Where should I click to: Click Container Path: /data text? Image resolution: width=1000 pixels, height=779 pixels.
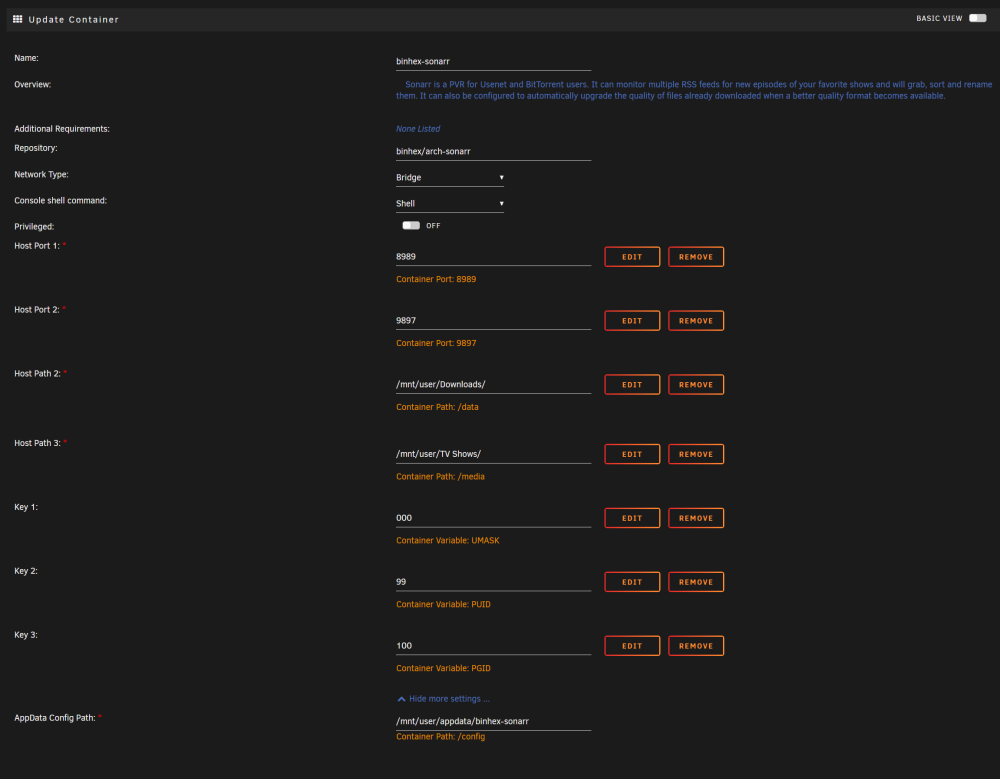pos(437,406)
